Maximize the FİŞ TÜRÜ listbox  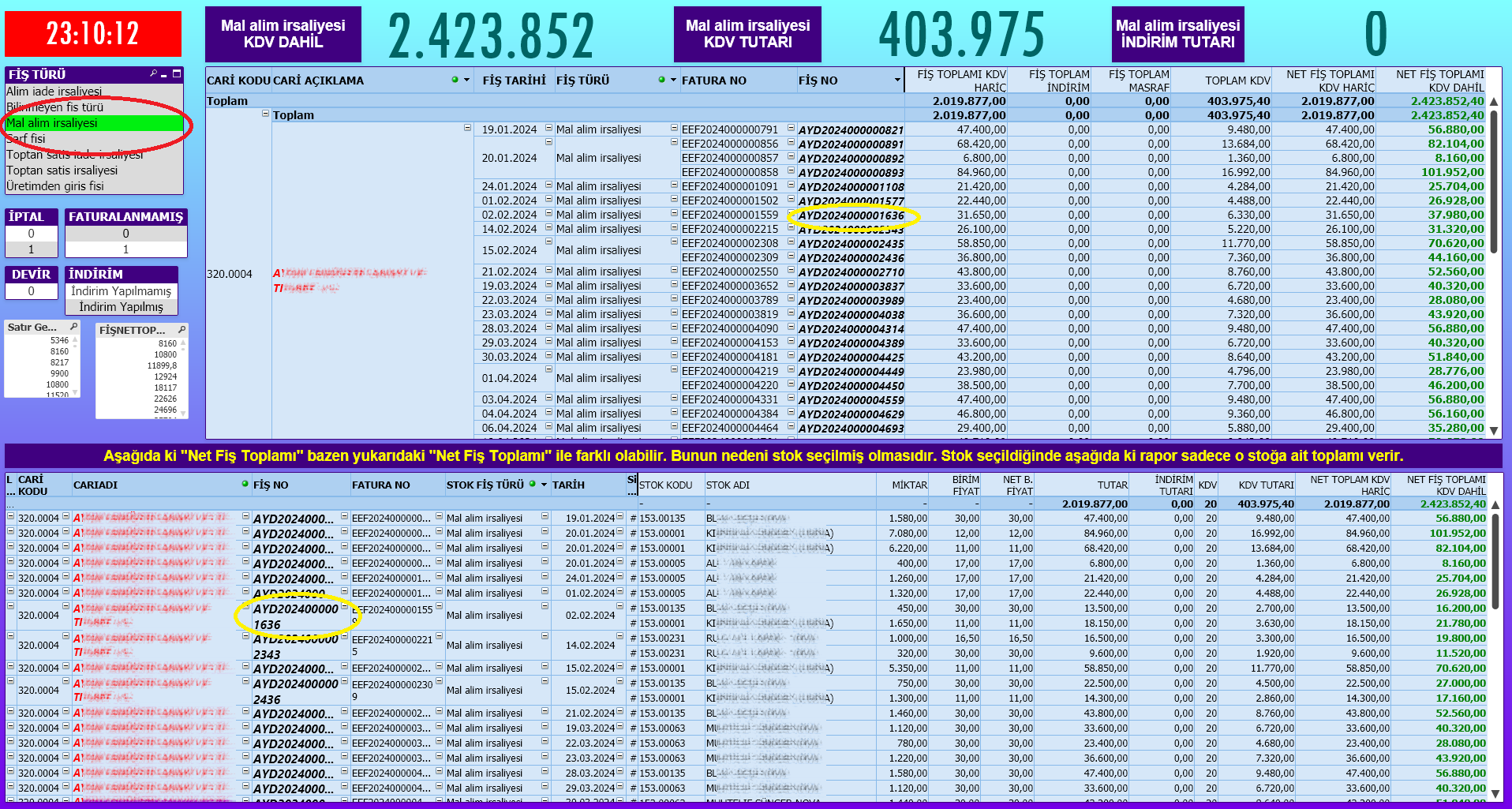177,74
